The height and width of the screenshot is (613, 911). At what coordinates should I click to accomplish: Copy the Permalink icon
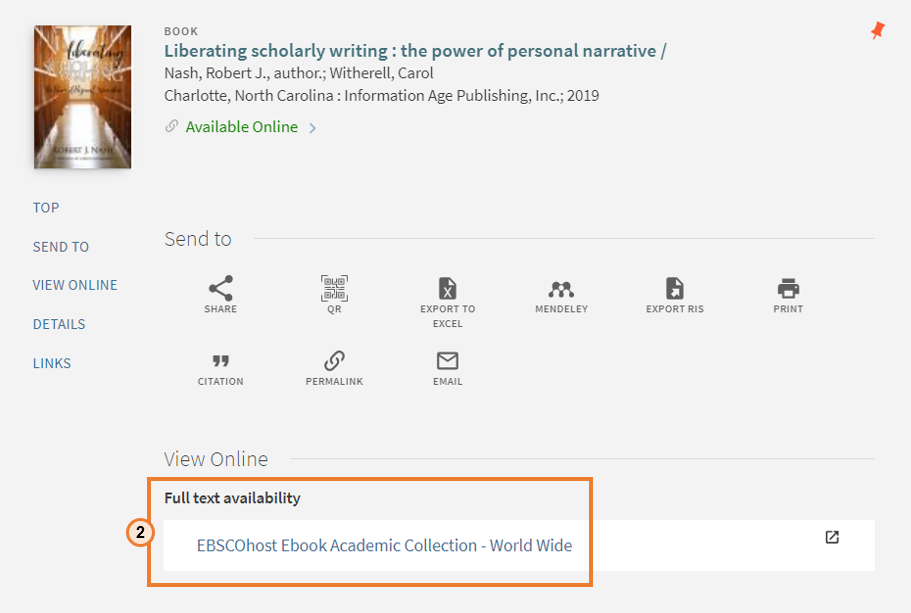point(334,361)
